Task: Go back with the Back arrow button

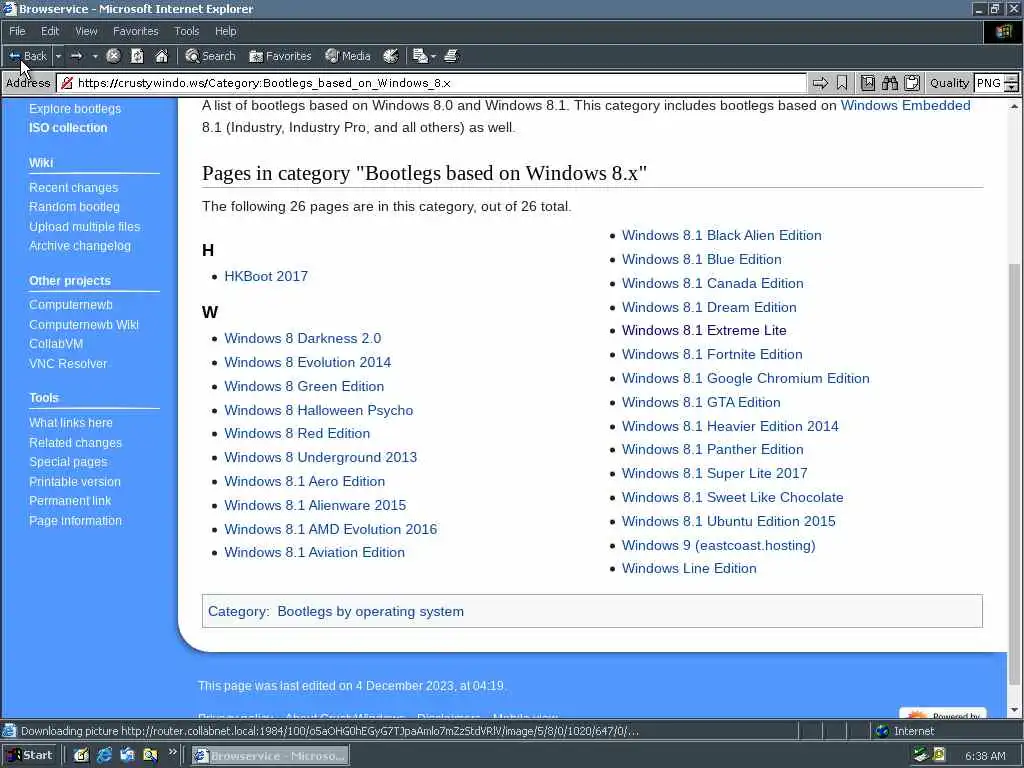Action: pos(27,56)
